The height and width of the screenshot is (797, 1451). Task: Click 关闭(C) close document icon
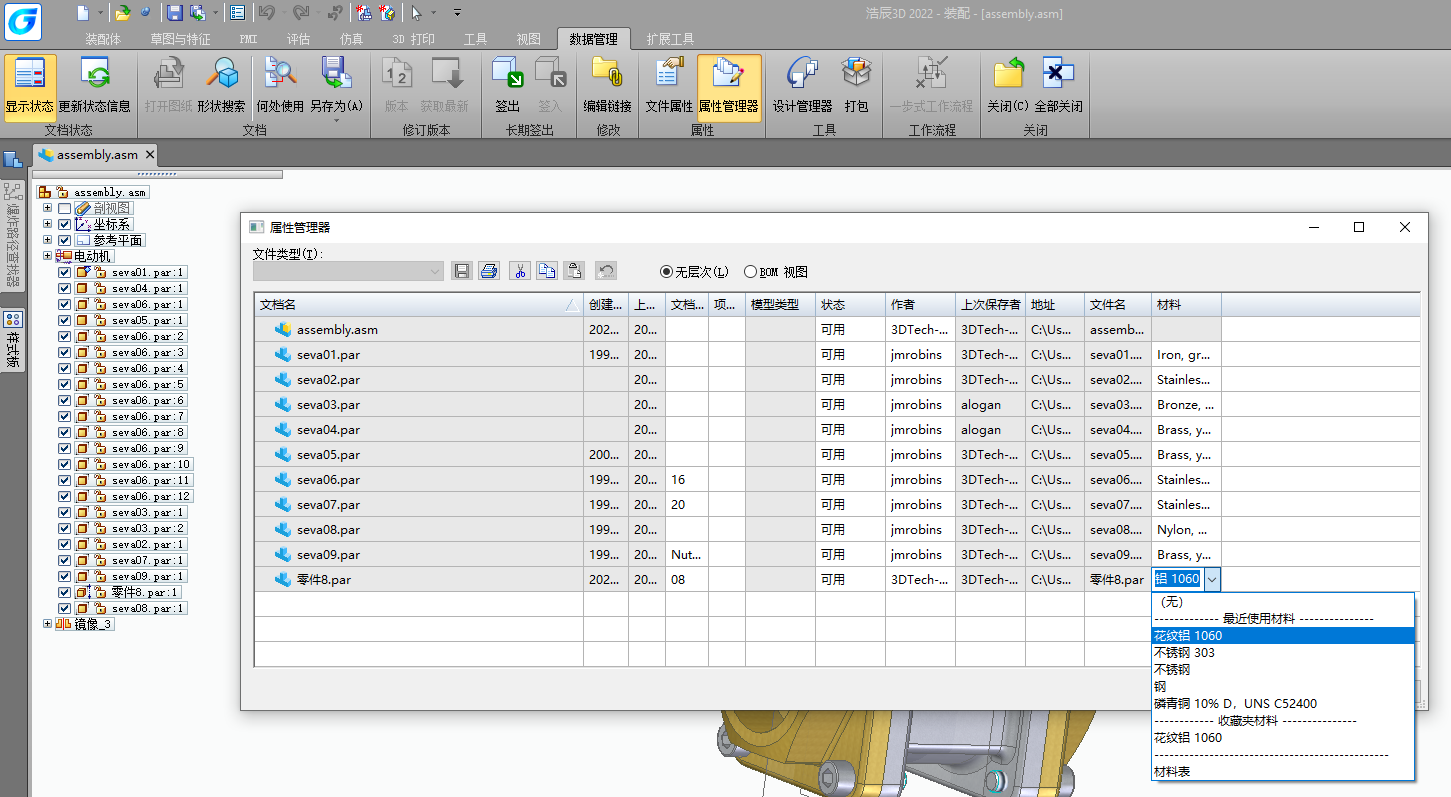coord(1008,75)
